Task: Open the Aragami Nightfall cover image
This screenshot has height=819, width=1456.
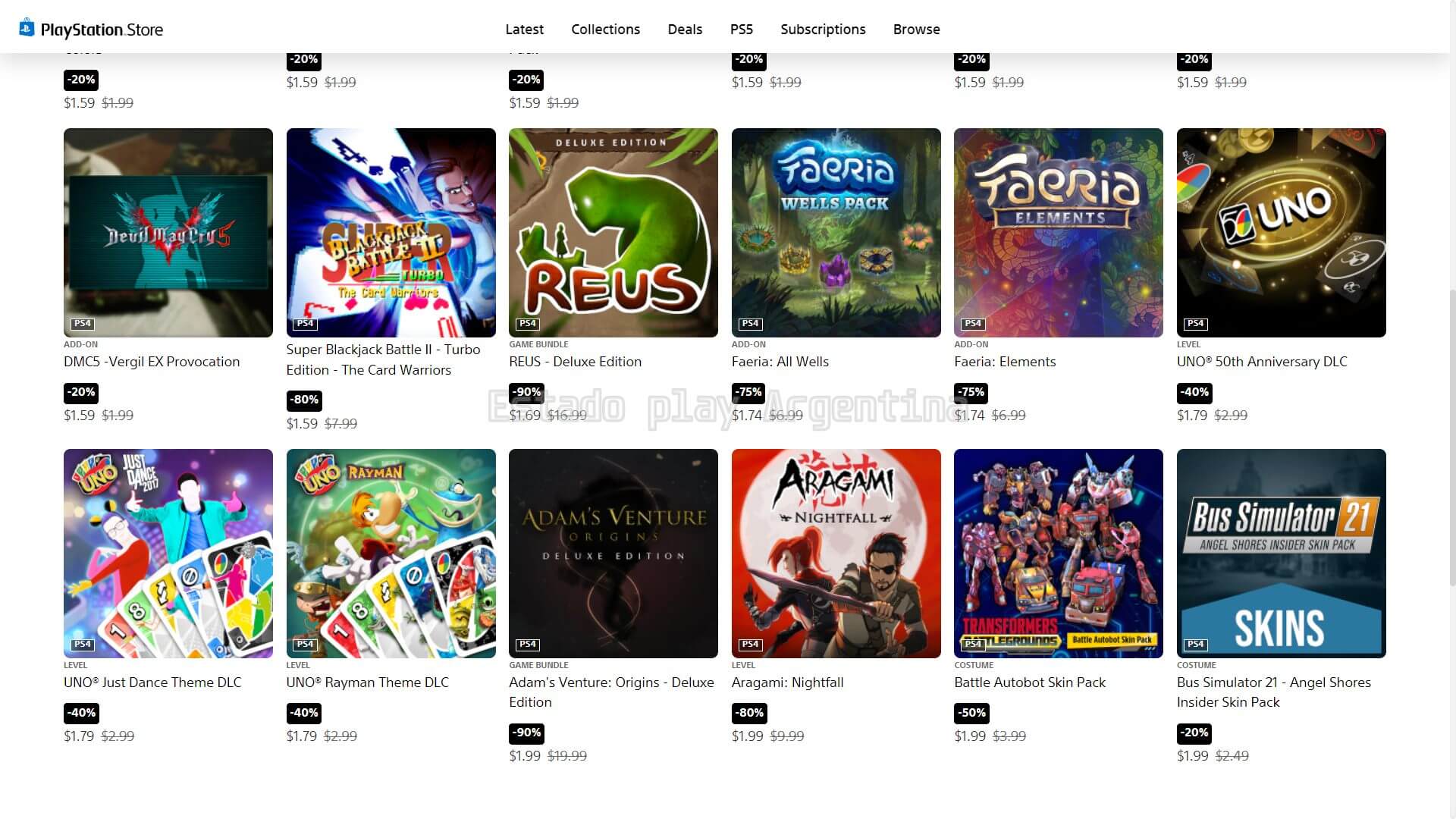Action: click(x=836, y=554)
